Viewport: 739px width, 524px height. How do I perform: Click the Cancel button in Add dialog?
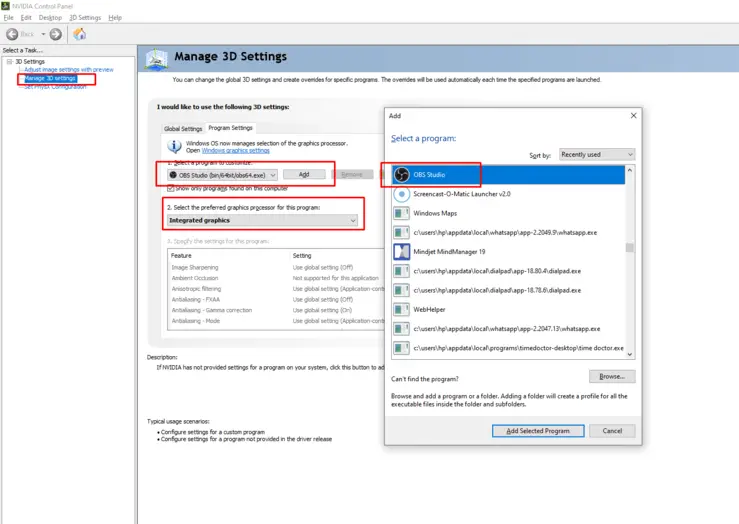click(x=612, y=431)
